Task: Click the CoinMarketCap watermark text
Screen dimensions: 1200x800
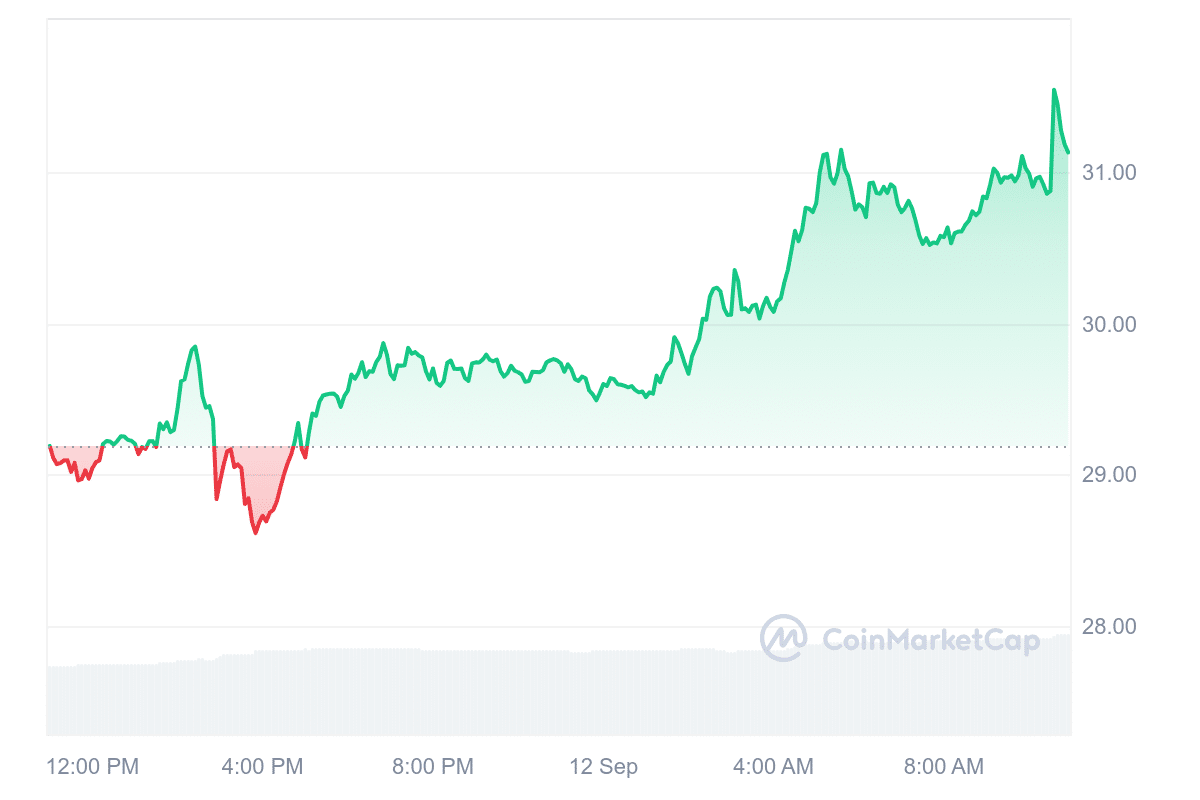Action: [x=930, y=640]
